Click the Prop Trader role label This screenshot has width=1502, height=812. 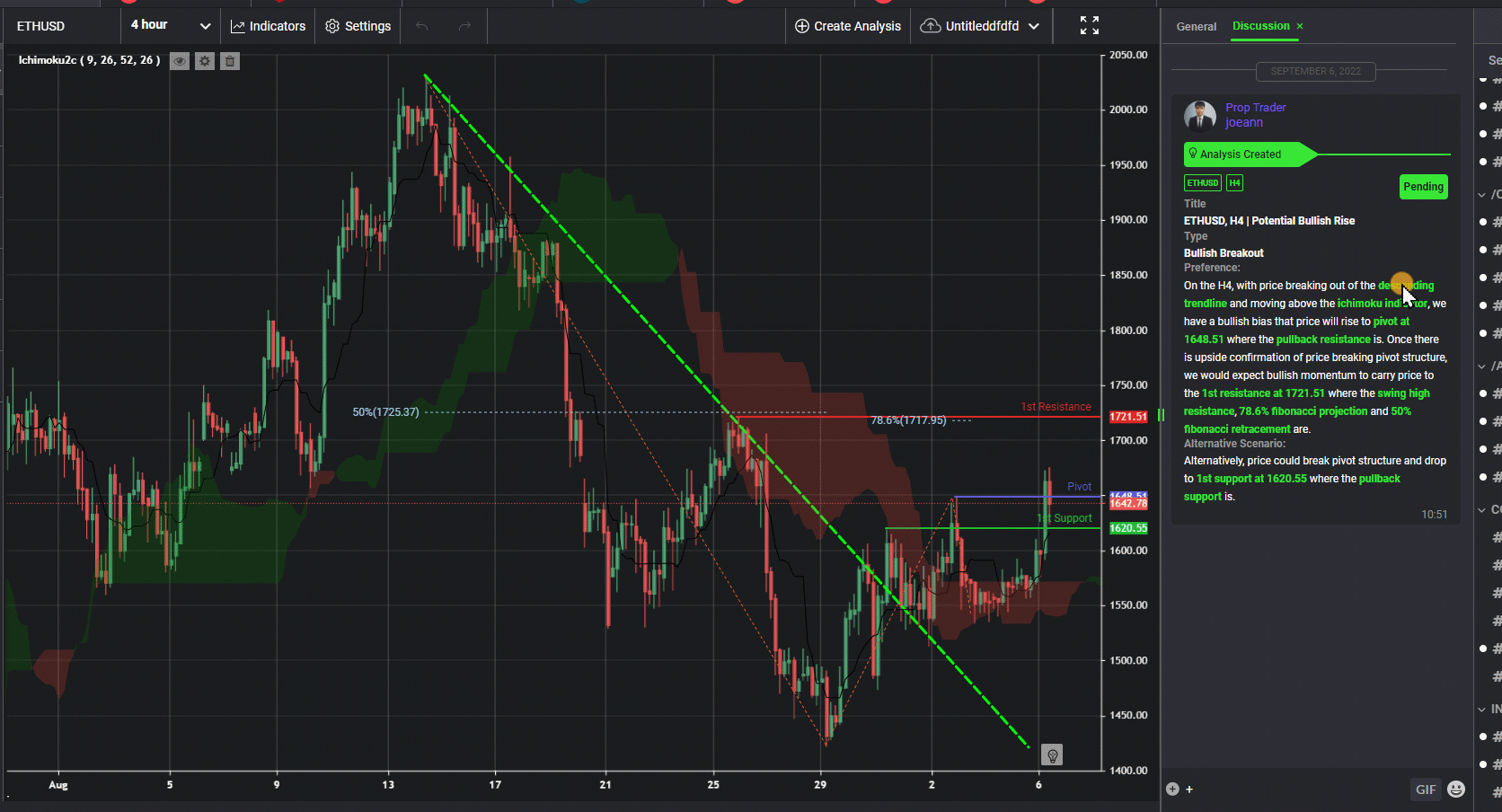pos(1256,107)
